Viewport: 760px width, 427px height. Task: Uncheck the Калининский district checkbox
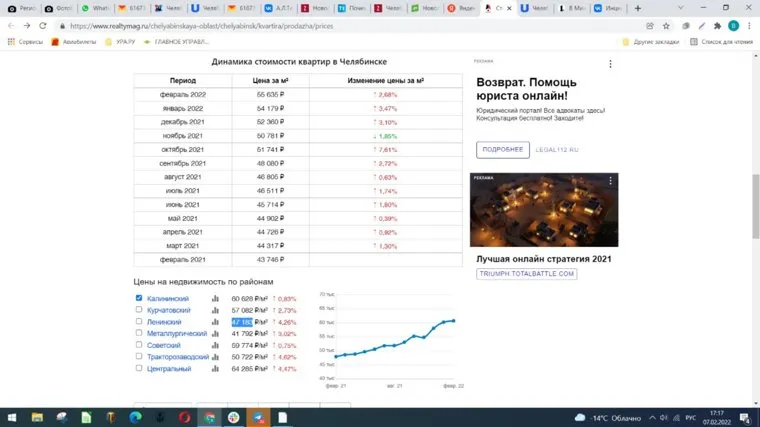click(139, 299)
